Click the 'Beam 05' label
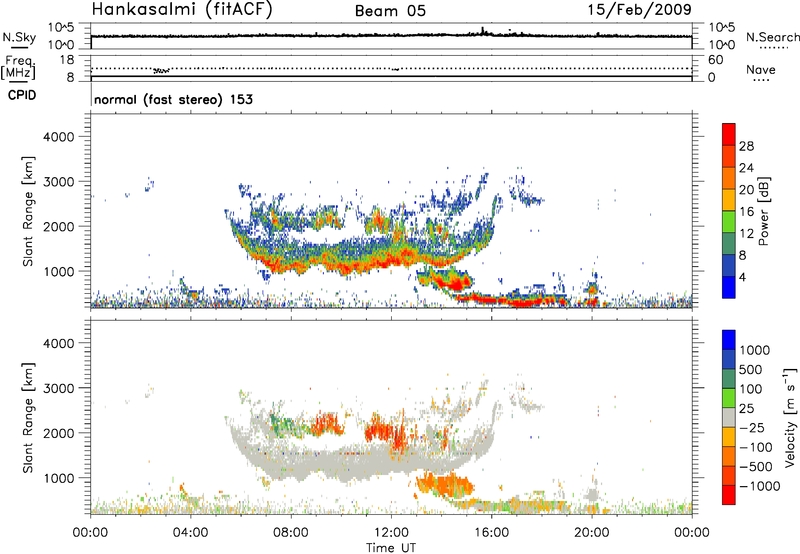Image resolution: width=800 pixels, height=554 pixels. pos(390,11)
